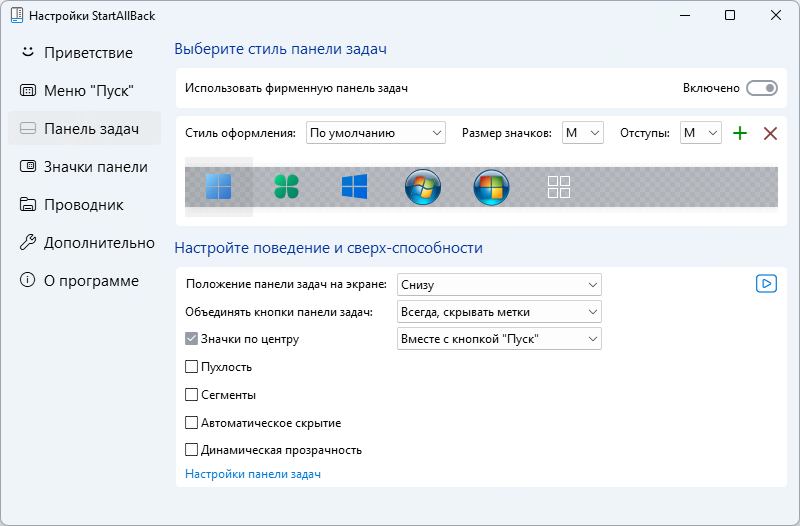Check the Сегменты option
The width and height of the screenshot is (800, 526).
[x=192, y=395]
